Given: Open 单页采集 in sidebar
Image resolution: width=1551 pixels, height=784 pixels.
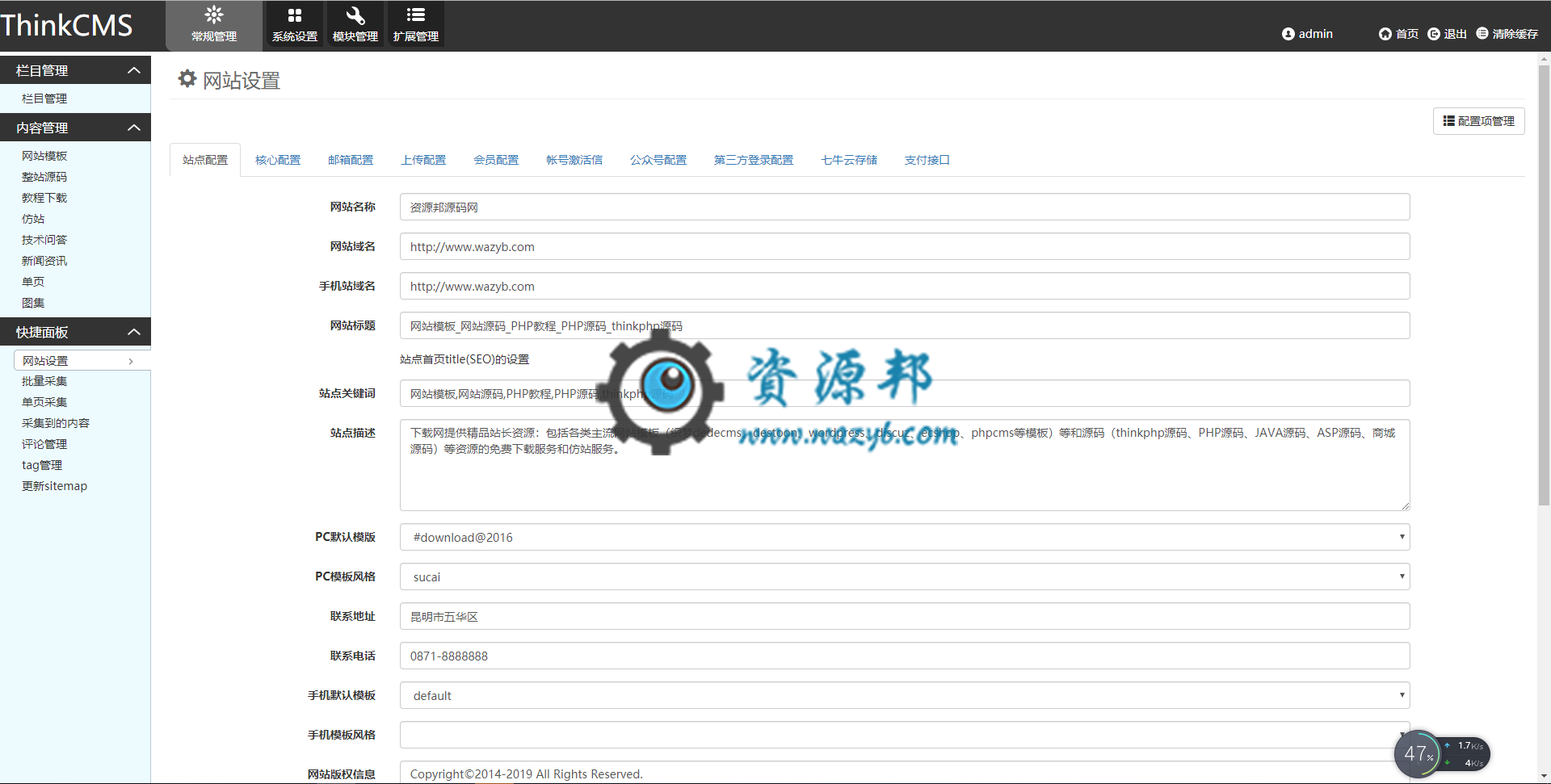Looking at the screenshot, I should click(x=44, y=402).
